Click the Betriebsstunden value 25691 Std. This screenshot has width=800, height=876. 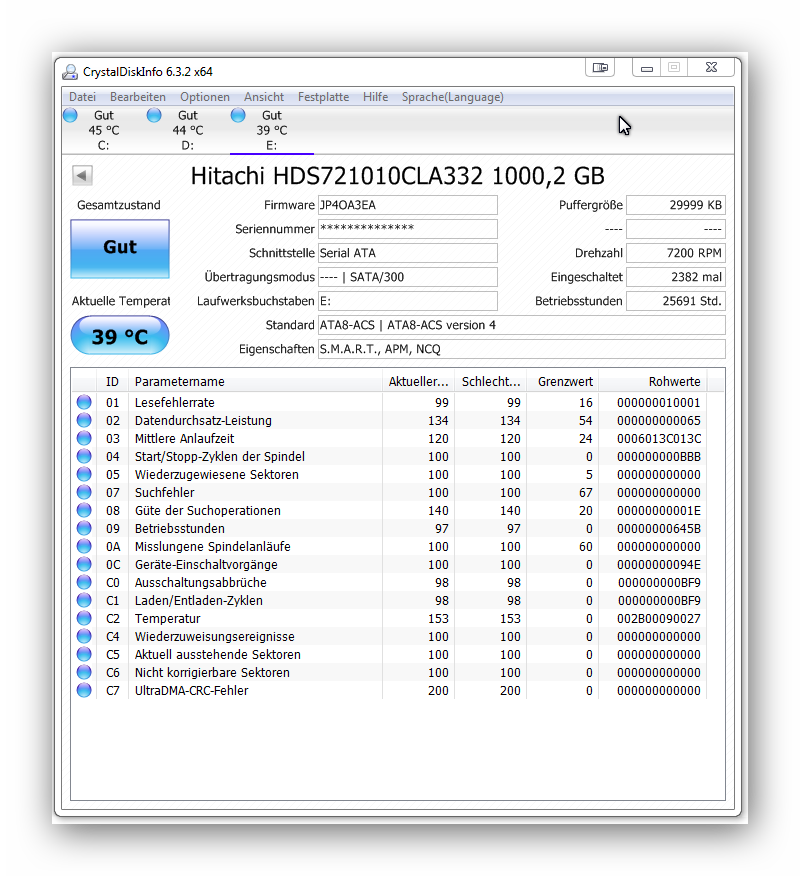(x=676, y=301)
